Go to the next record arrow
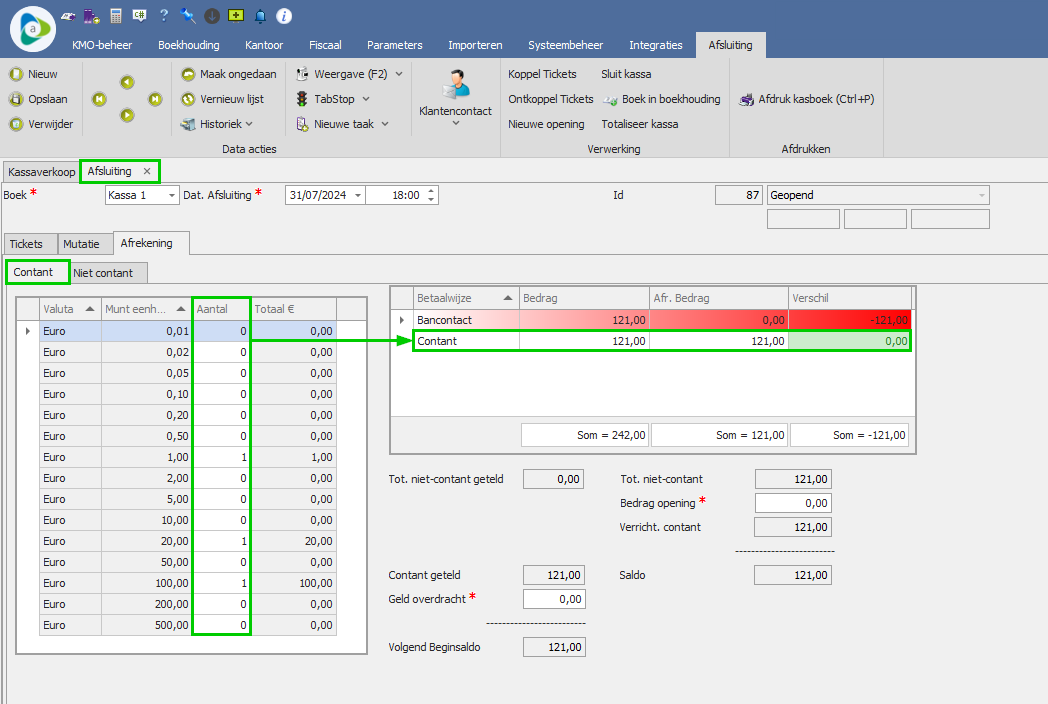Screen dimensions: 1048x704 tap(127, 115)
